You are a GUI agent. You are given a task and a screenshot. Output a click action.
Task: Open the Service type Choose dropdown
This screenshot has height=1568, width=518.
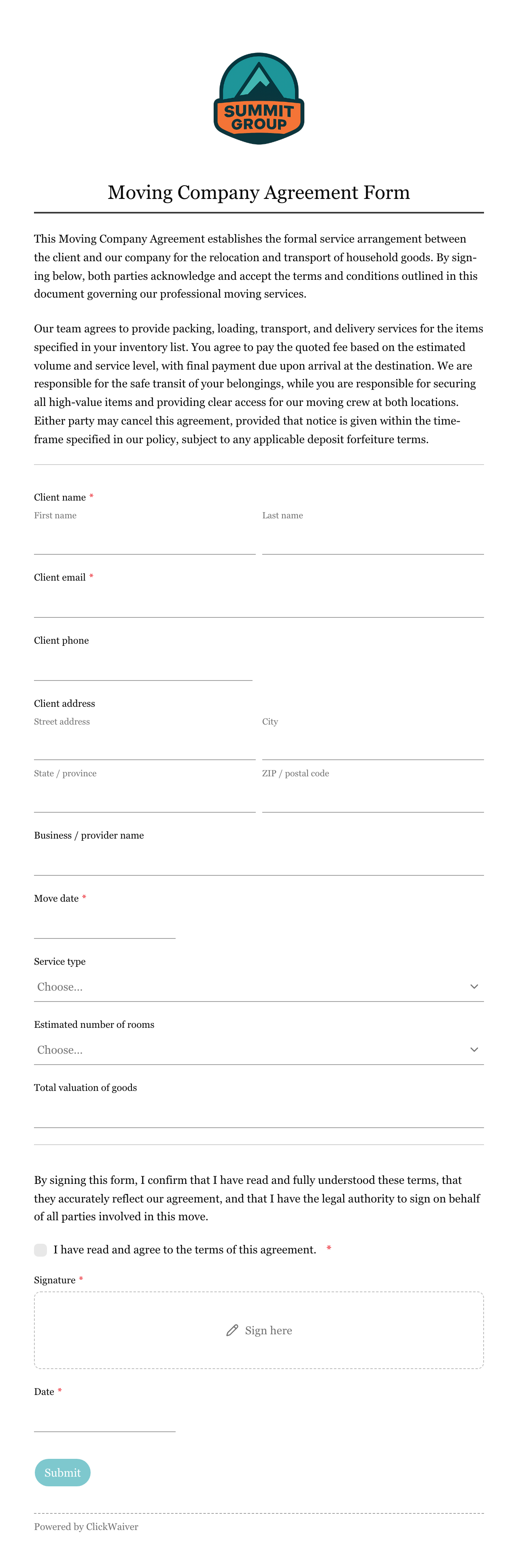[259, 987]
